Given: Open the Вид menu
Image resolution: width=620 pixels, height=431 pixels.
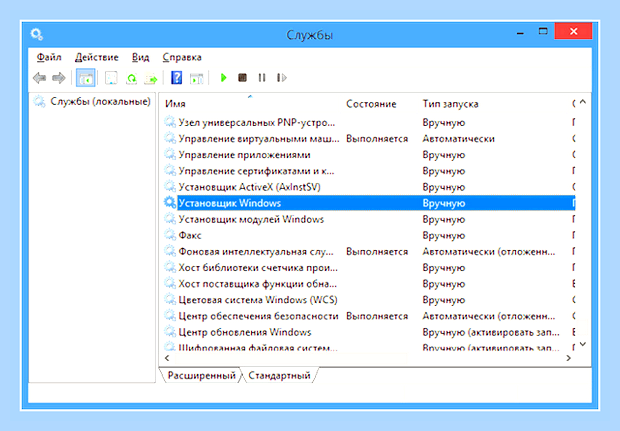Looking at the screenshot, I should point(140,57).
